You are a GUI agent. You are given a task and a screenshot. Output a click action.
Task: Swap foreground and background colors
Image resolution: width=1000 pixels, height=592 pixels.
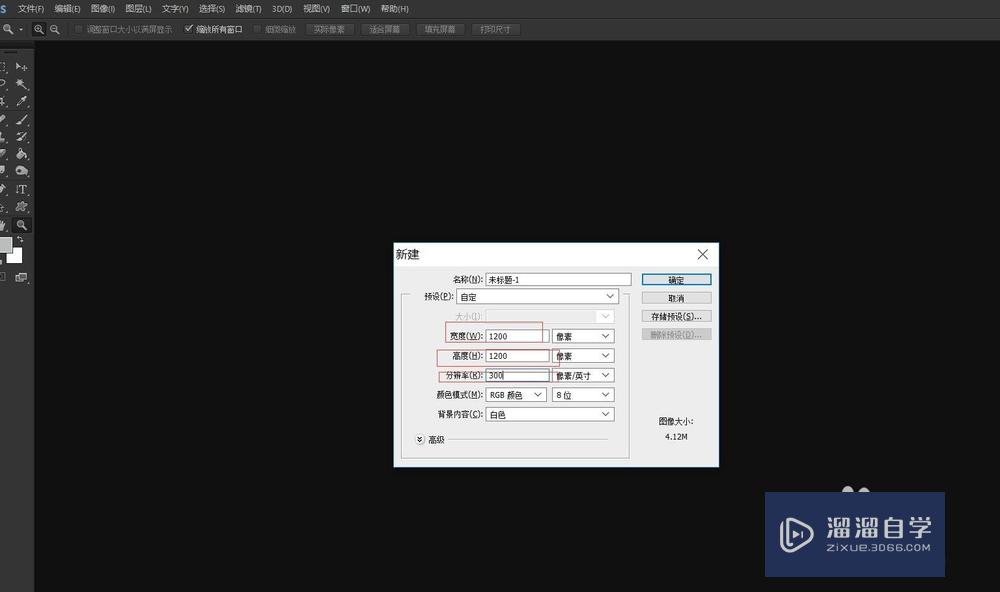(20, 239)
